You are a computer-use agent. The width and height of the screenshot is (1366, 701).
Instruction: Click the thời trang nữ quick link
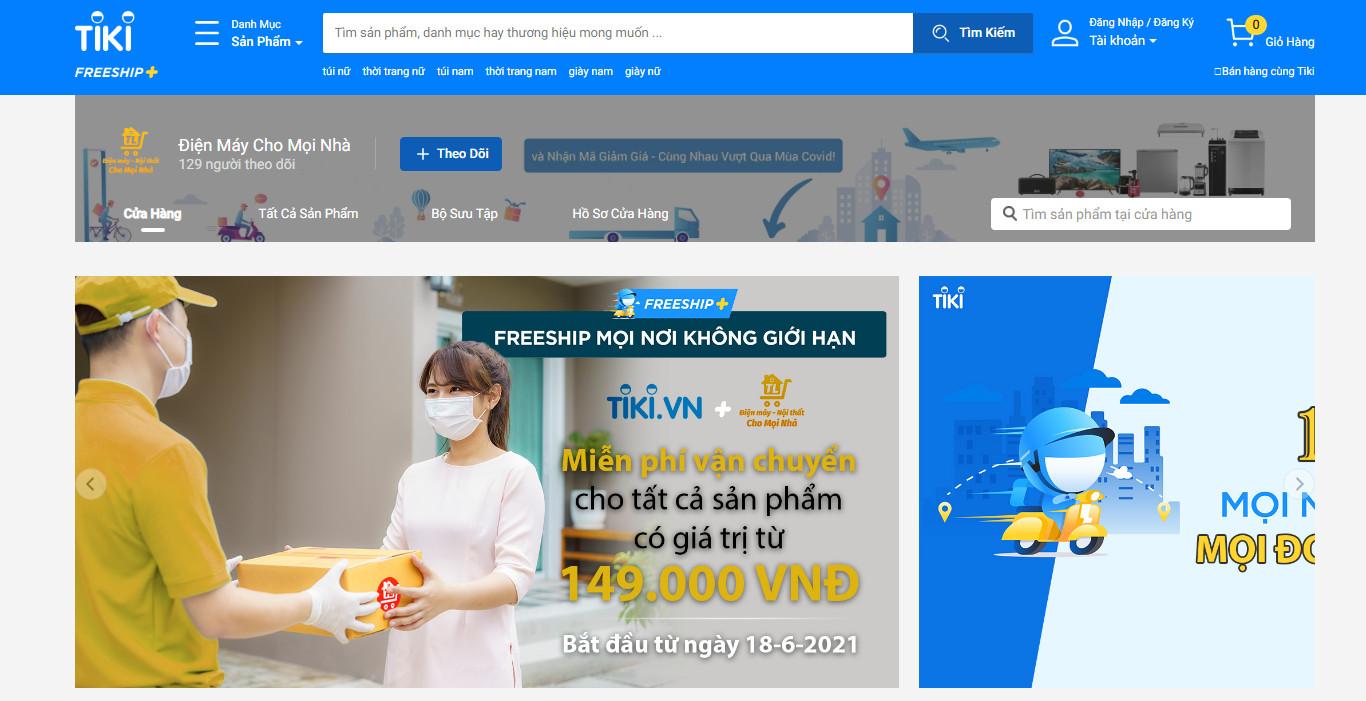pos(394,71)
